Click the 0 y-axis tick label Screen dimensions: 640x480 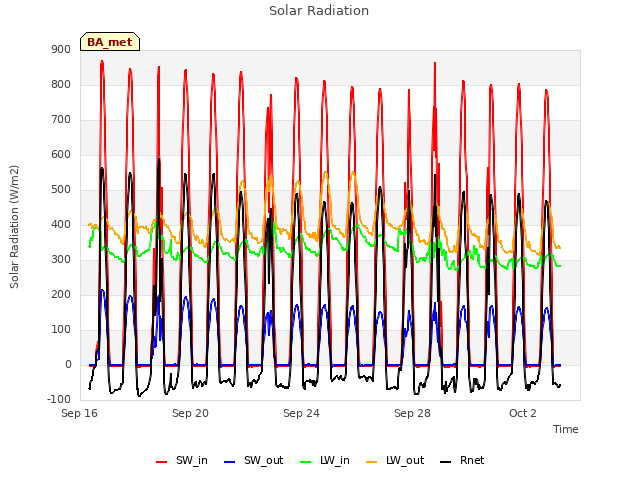68,364
